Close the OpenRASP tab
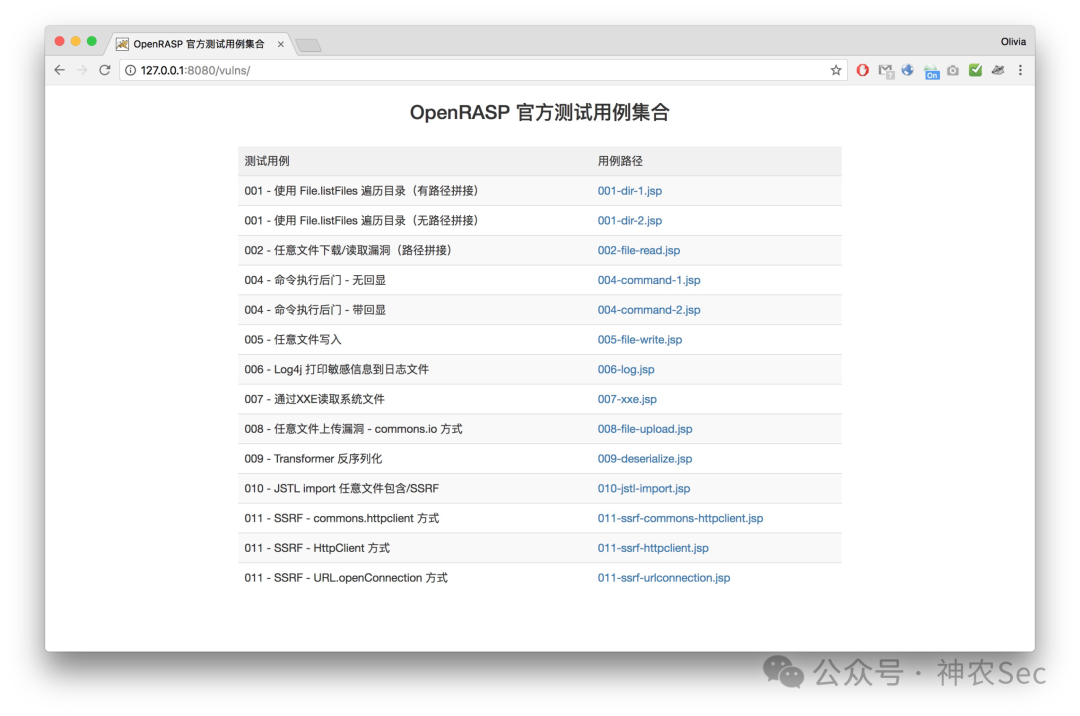The height and width of the screenshot is (716, 1080). (280, 44)
